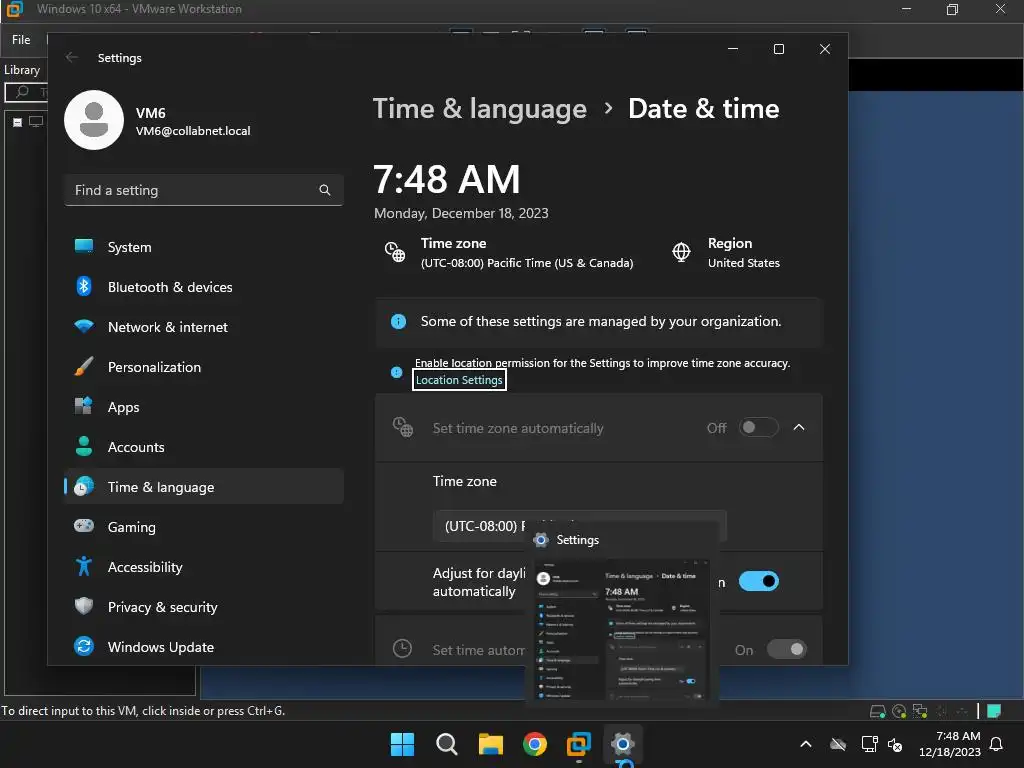Viewport: 1024px width, 768px height.
Task: Click the managed by your organization notice
Action: pyautogui.click(x=599, y=322)
